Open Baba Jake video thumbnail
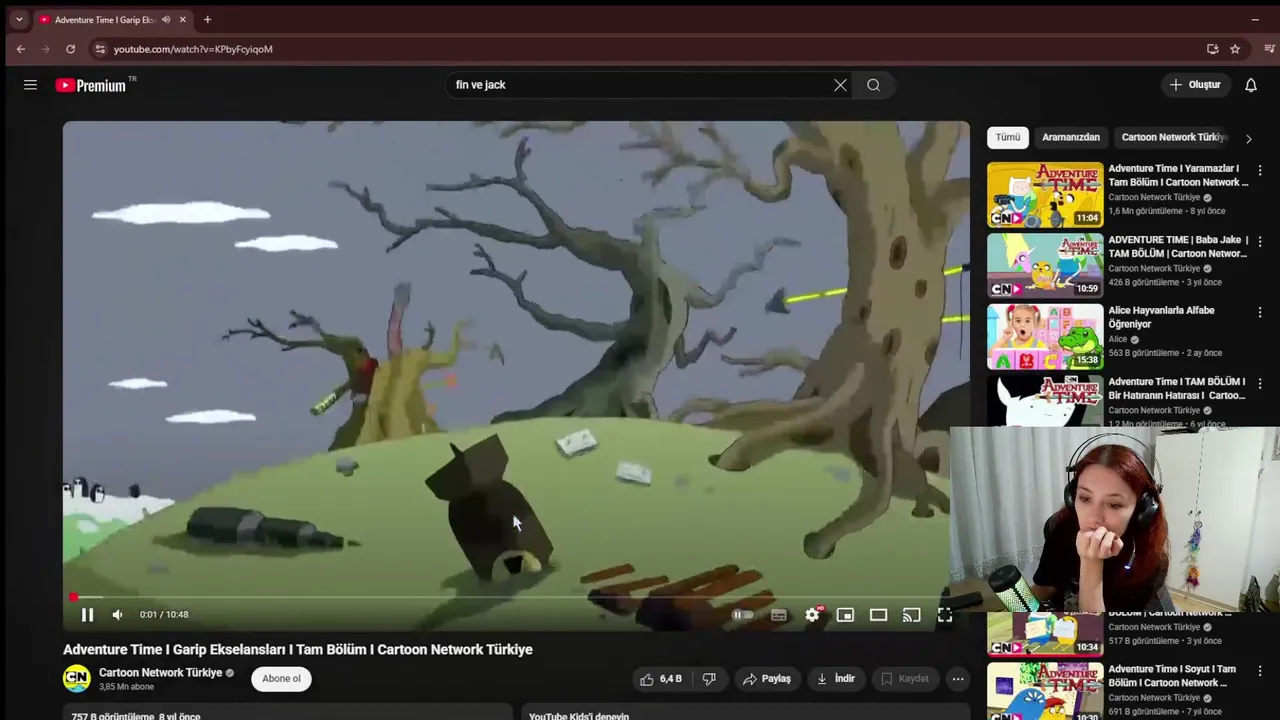This screenshot has width=1280, height=720. pyautogui.click(x=1045, y=265)
